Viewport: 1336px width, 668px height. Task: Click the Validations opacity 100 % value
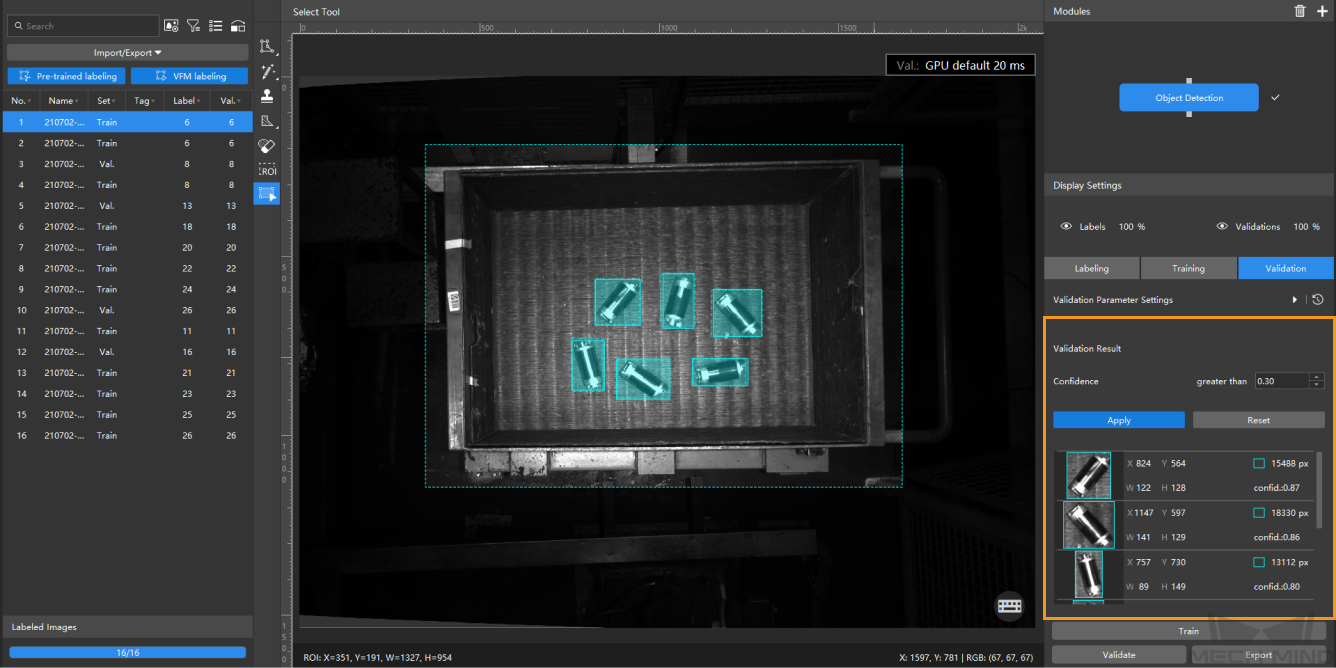point(1307,227)
